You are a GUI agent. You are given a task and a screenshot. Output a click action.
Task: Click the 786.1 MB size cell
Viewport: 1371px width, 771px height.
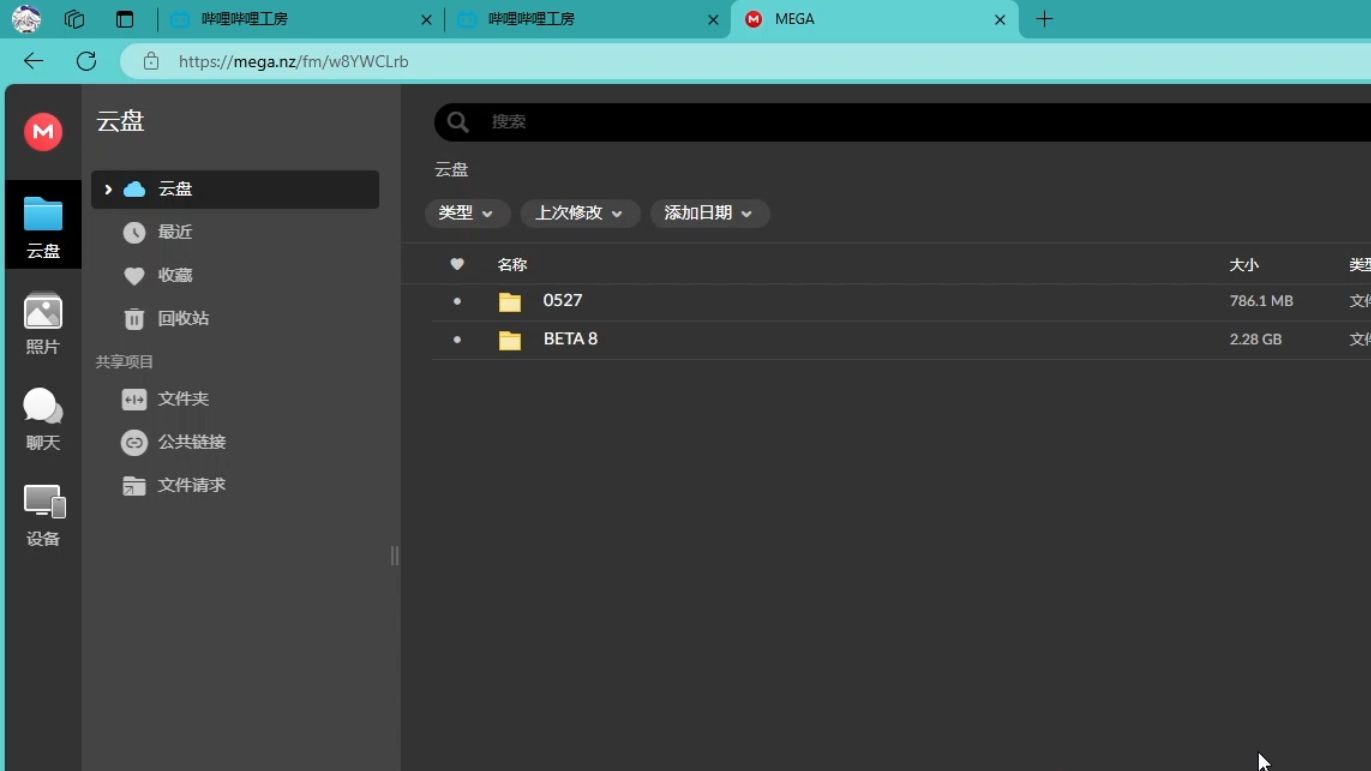[1261, 301]
